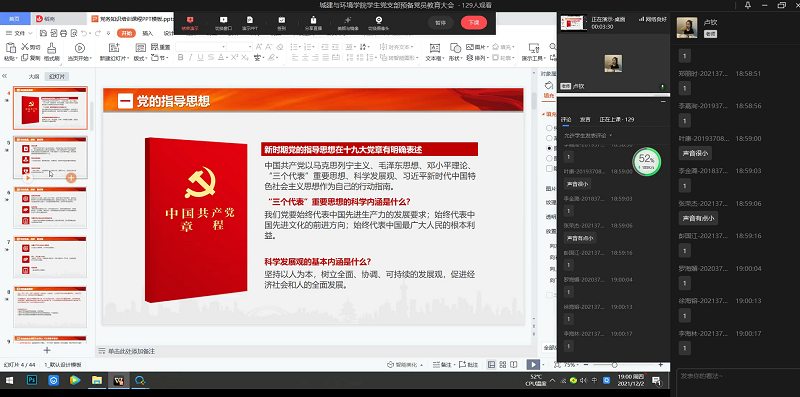Switch to reading view icon in status bar
Image resolution: width=800 pixels, height=397 pixels.
(514, 364)
